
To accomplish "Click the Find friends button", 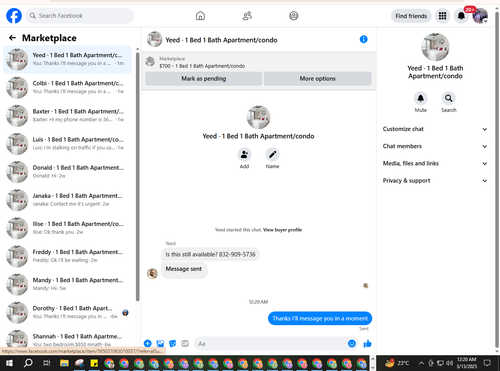I will click(411, 16).
